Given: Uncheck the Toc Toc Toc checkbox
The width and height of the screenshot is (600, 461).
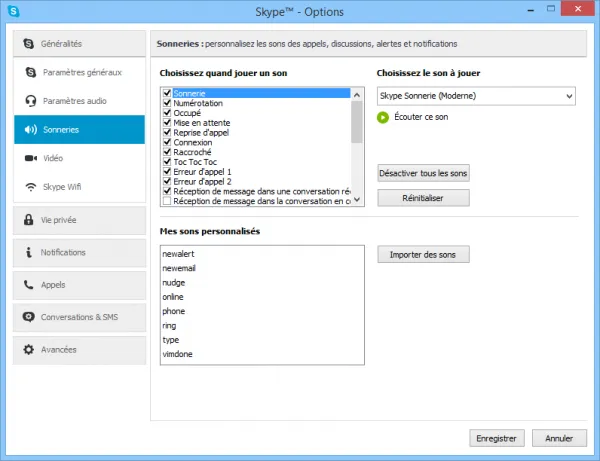Looking at the screenshot, I should coord(167,161).
